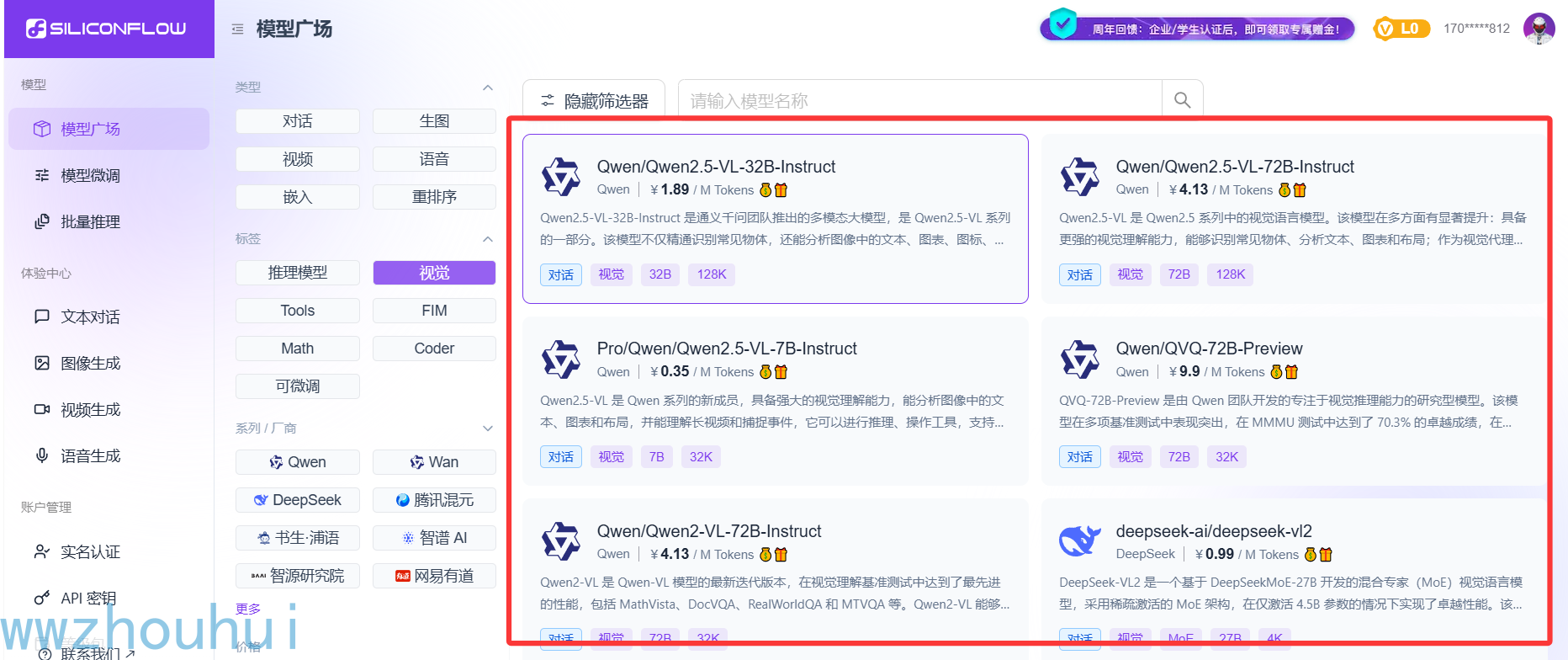Collapse sidebar with the menu fold icon
Image resolution: width=1568 pixels, height=660 pixels.
point(238,29)
